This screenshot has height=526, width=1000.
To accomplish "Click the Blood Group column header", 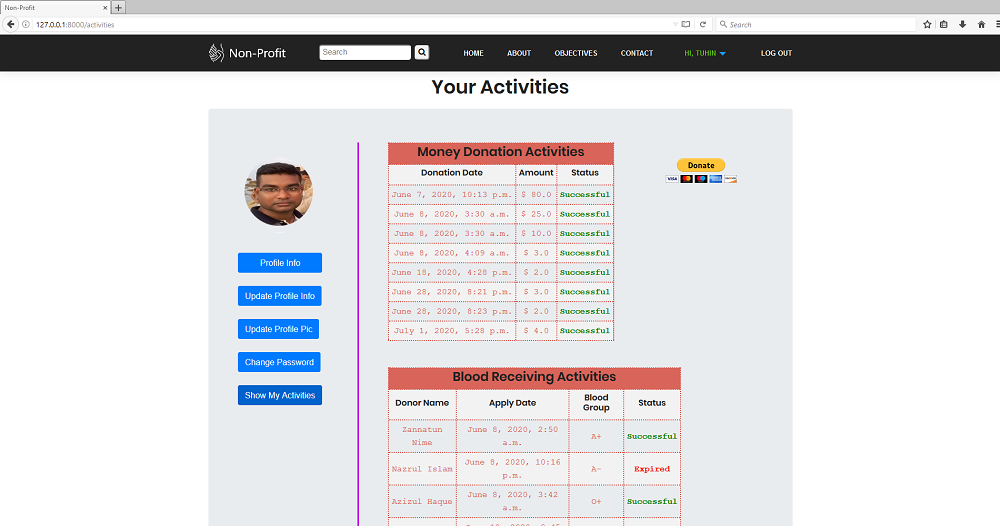I will 596,403.
